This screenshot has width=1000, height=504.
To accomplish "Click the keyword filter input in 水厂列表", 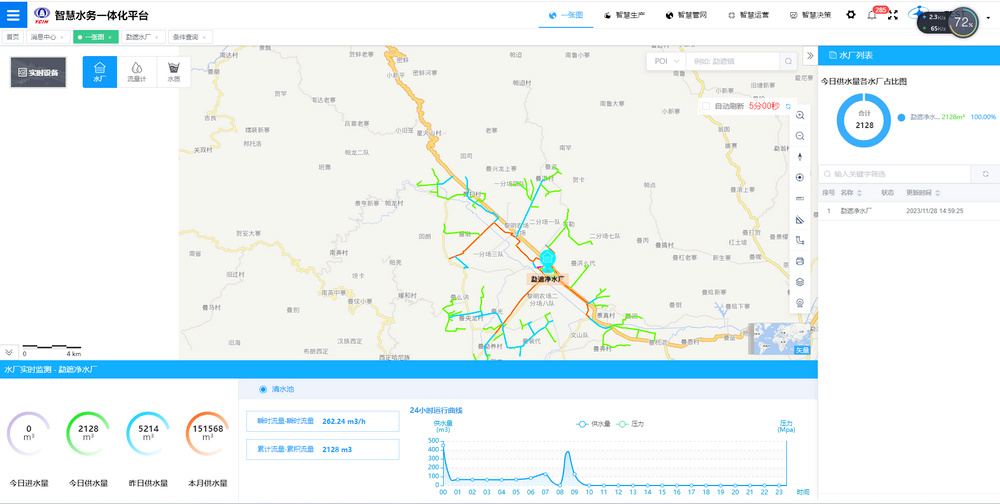I will 895,173.
